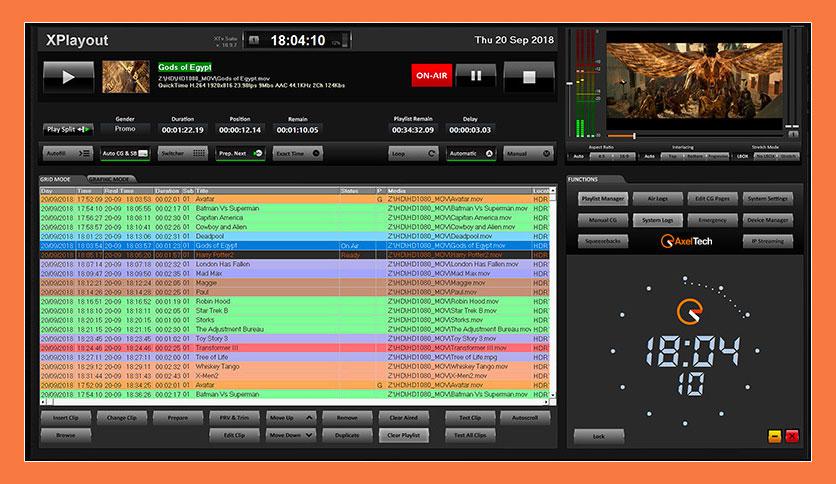The width and height of the screenshot is (836, 484).
Task: Expand the Manual mode dropdown
Action: [528, 154]
